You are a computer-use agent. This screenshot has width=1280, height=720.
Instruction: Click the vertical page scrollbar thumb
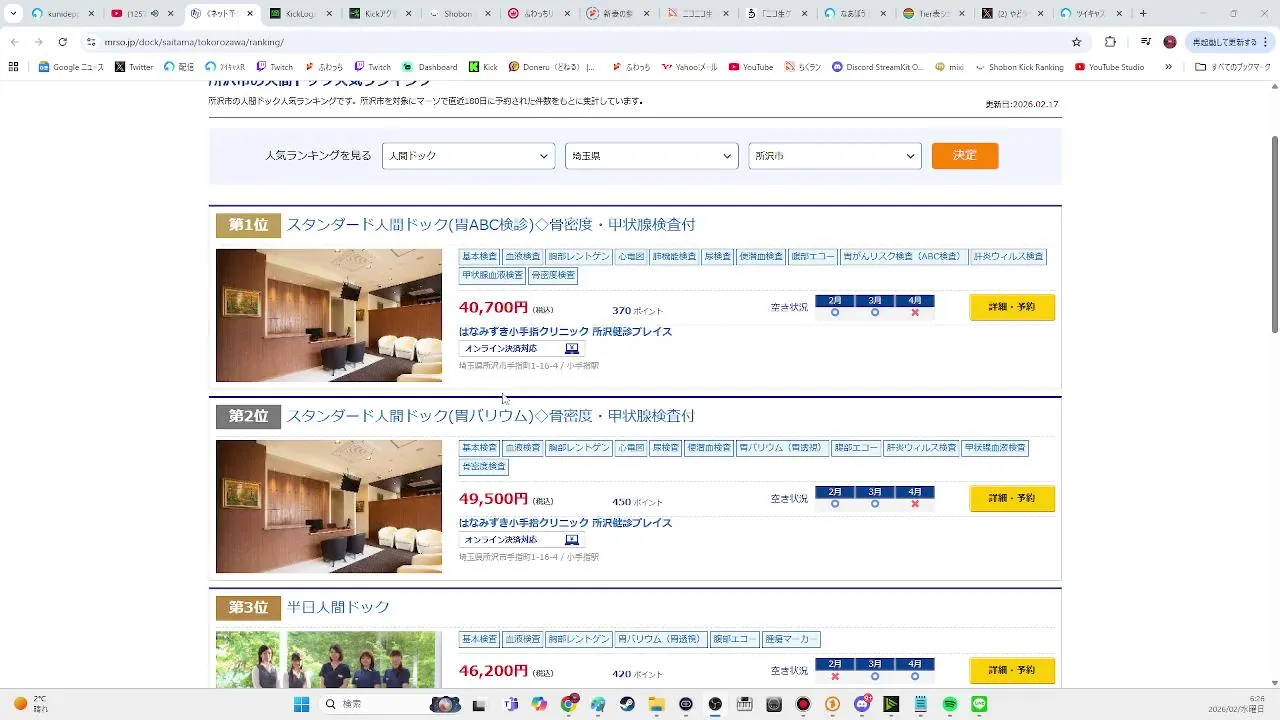[1274, 232]
